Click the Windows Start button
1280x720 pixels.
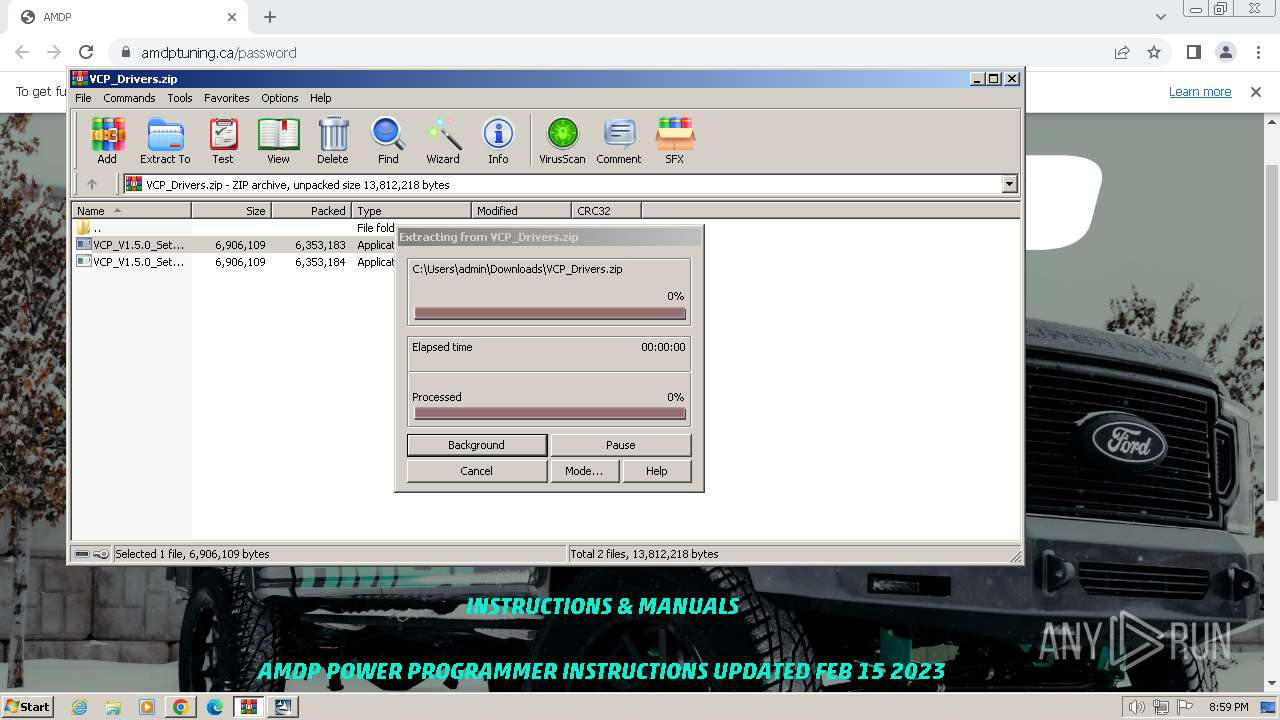[27, 707]
